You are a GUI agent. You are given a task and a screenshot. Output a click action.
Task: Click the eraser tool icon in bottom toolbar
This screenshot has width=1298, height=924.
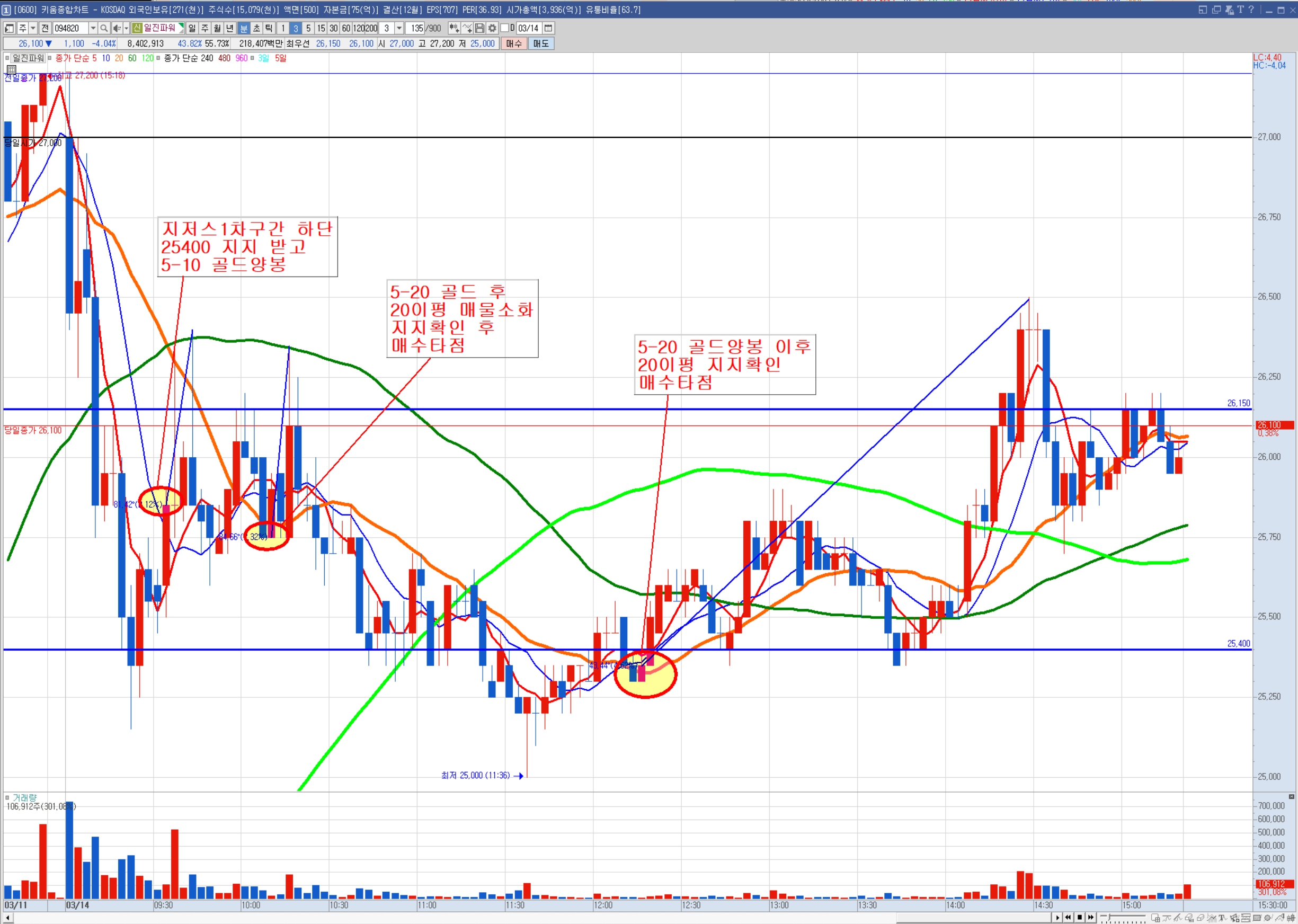point(1200,917)
